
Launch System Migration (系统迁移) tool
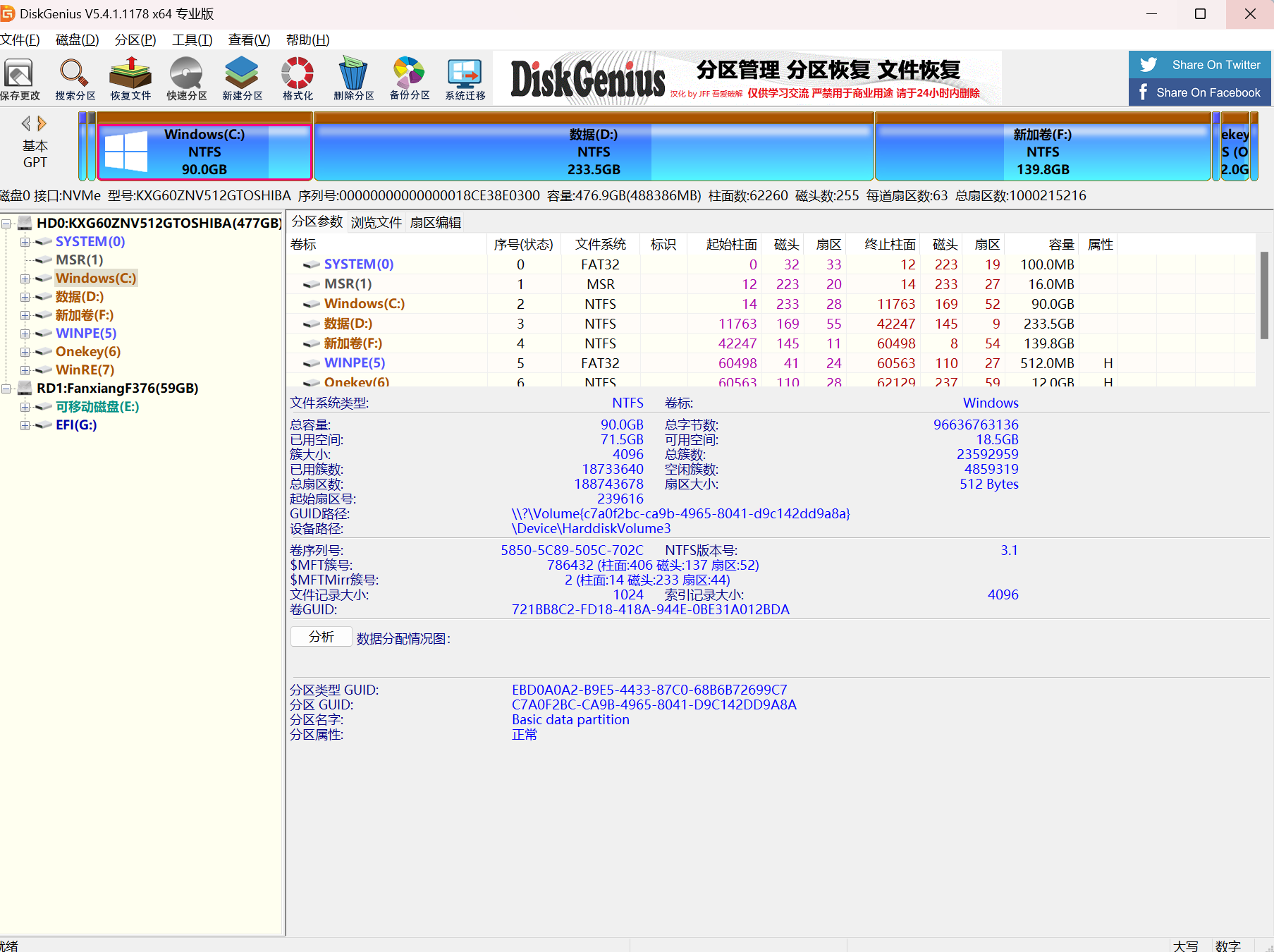point(465,78)
